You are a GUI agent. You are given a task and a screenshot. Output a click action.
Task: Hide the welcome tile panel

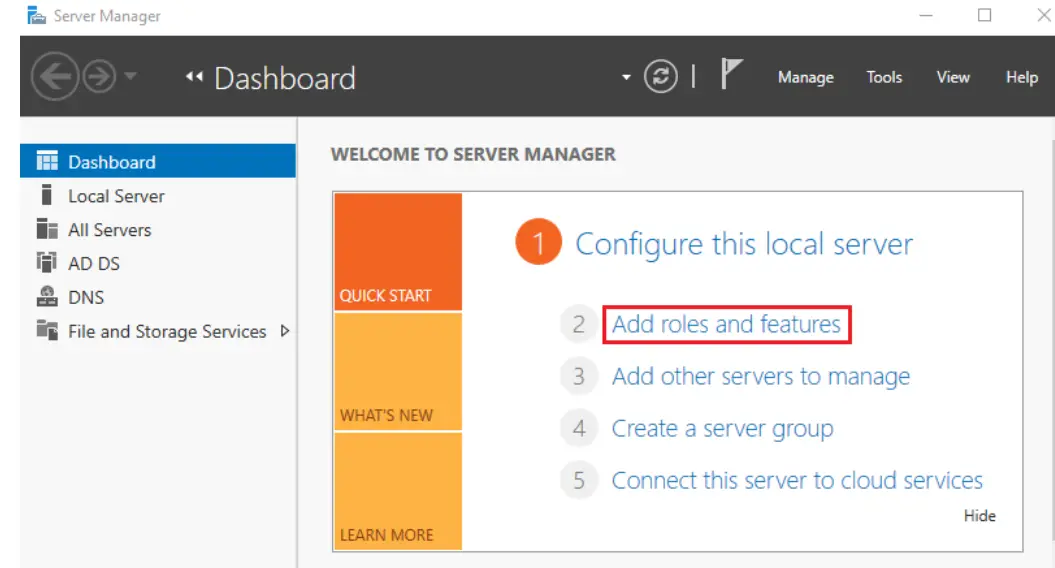tap(980, 516)
